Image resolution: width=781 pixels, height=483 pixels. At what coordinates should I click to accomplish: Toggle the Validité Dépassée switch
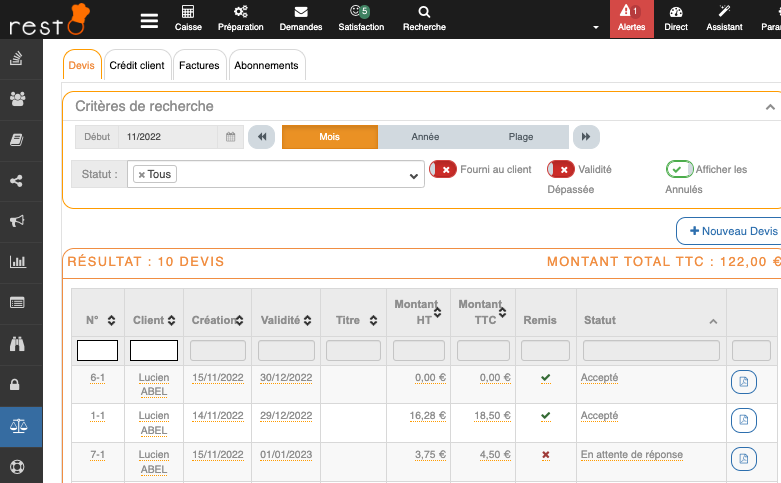561,170
